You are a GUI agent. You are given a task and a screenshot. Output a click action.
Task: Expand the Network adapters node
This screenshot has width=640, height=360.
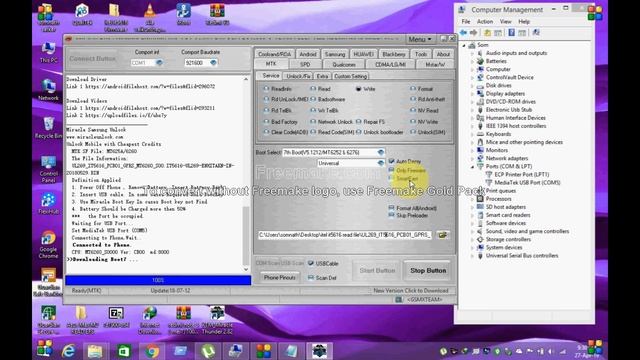(473, 158)
